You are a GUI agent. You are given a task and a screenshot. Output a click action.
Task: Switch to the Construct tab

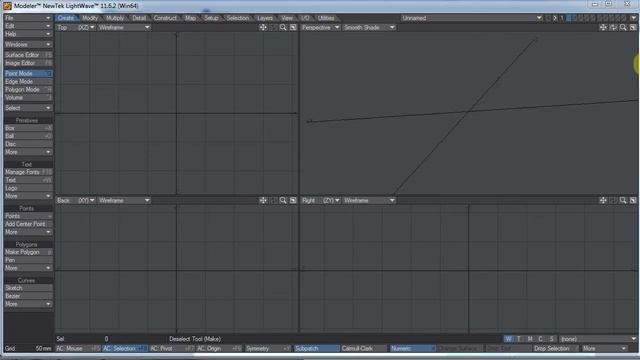(165, 18)
